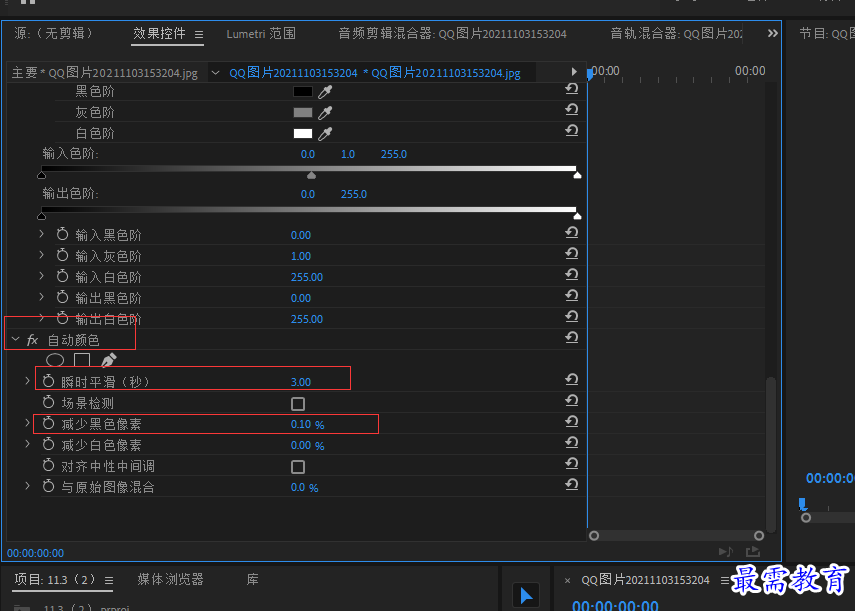Open the 项目: 11.3 panel menu

coord(109,580)
